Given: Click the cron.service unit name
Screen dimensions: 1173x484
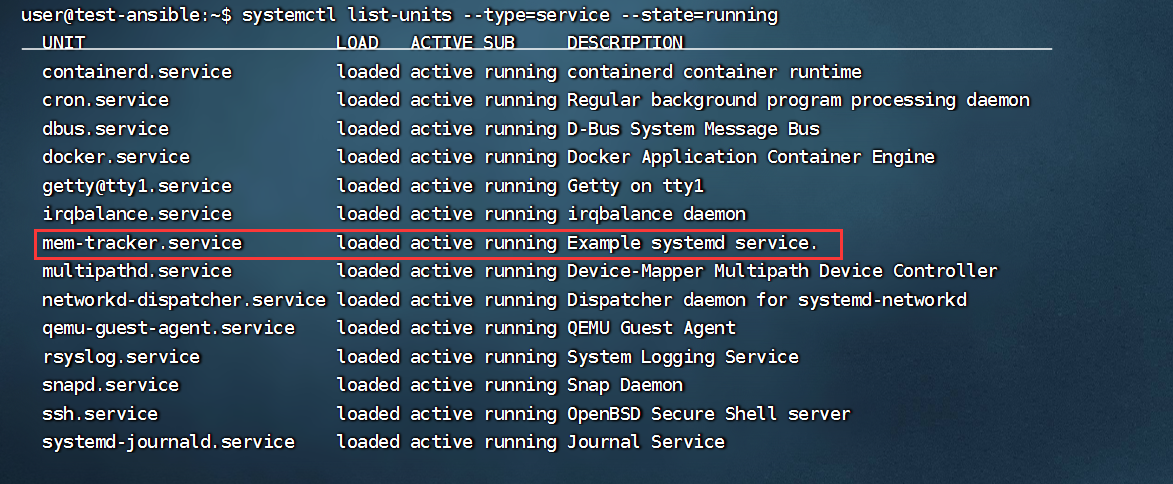Looking at the screenshot, I should (x=105, y=100).
